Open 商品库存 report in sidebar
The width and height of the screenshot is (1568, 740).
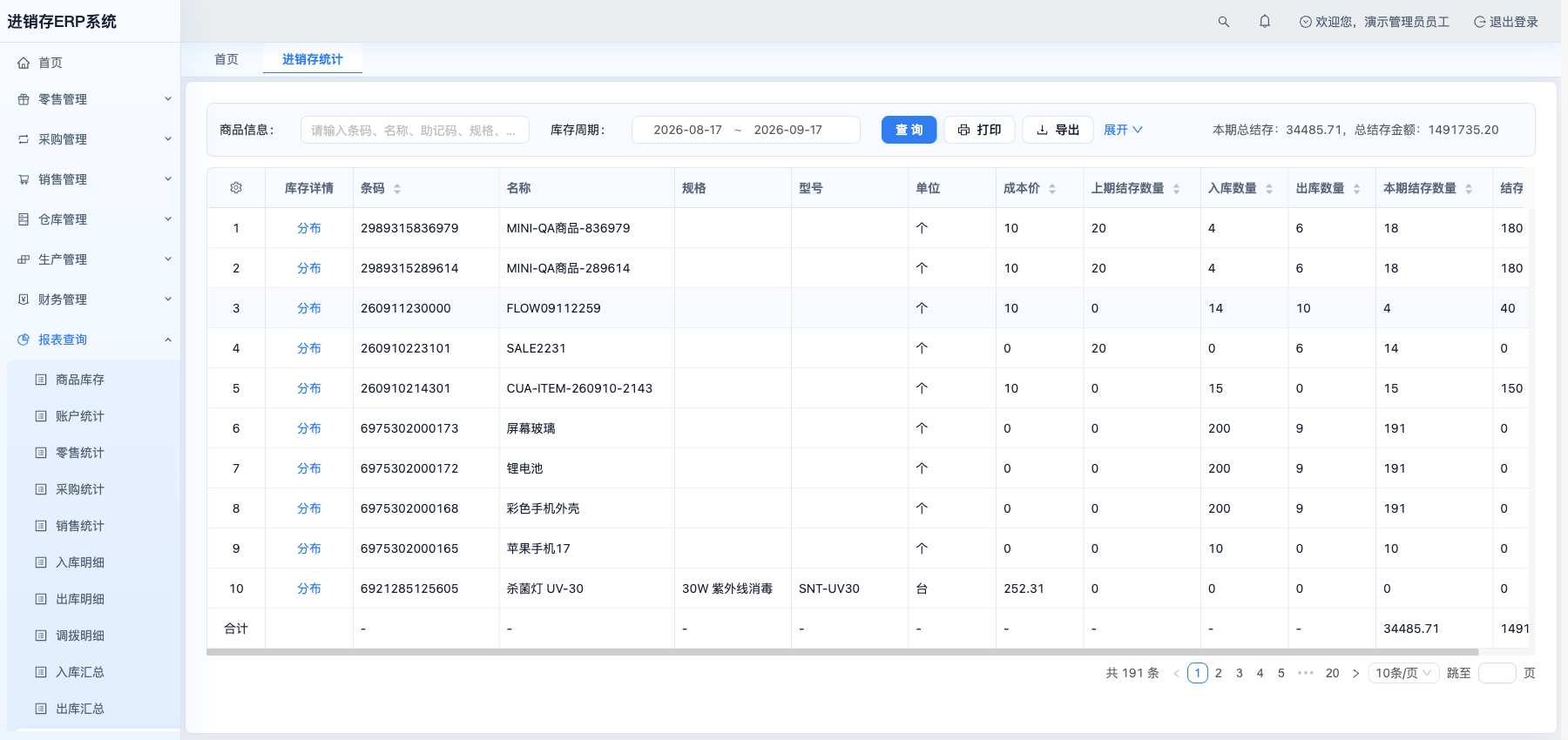click(80, 380)
